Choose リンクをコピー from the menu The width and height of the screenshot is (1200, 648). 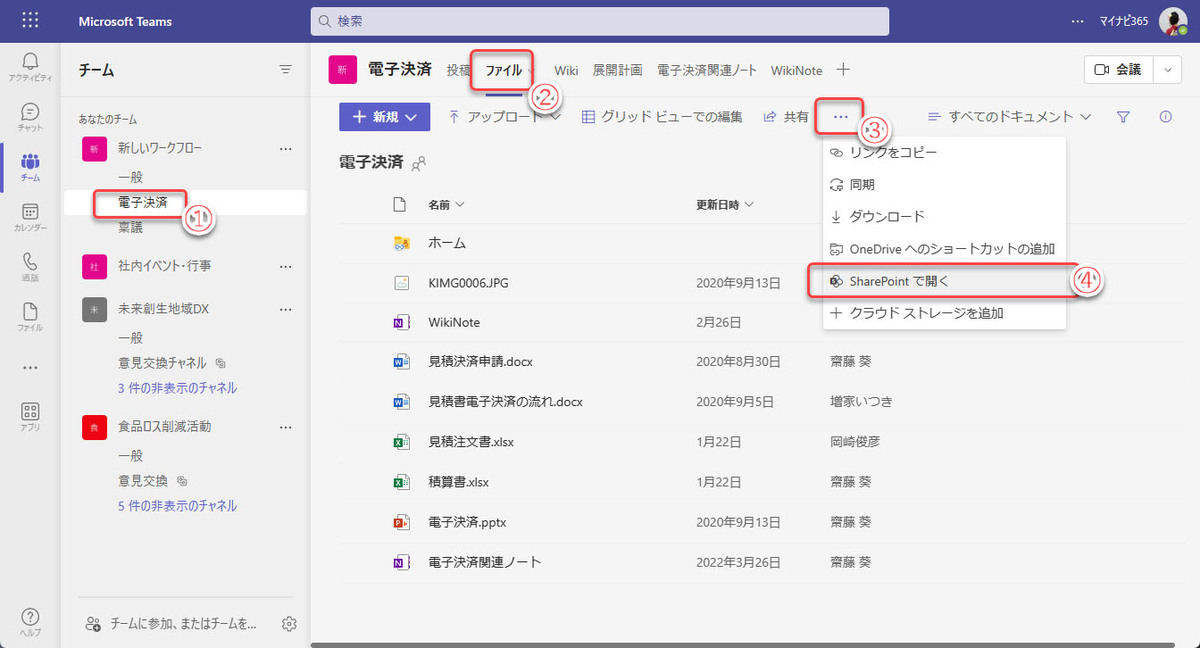[944, 153]
